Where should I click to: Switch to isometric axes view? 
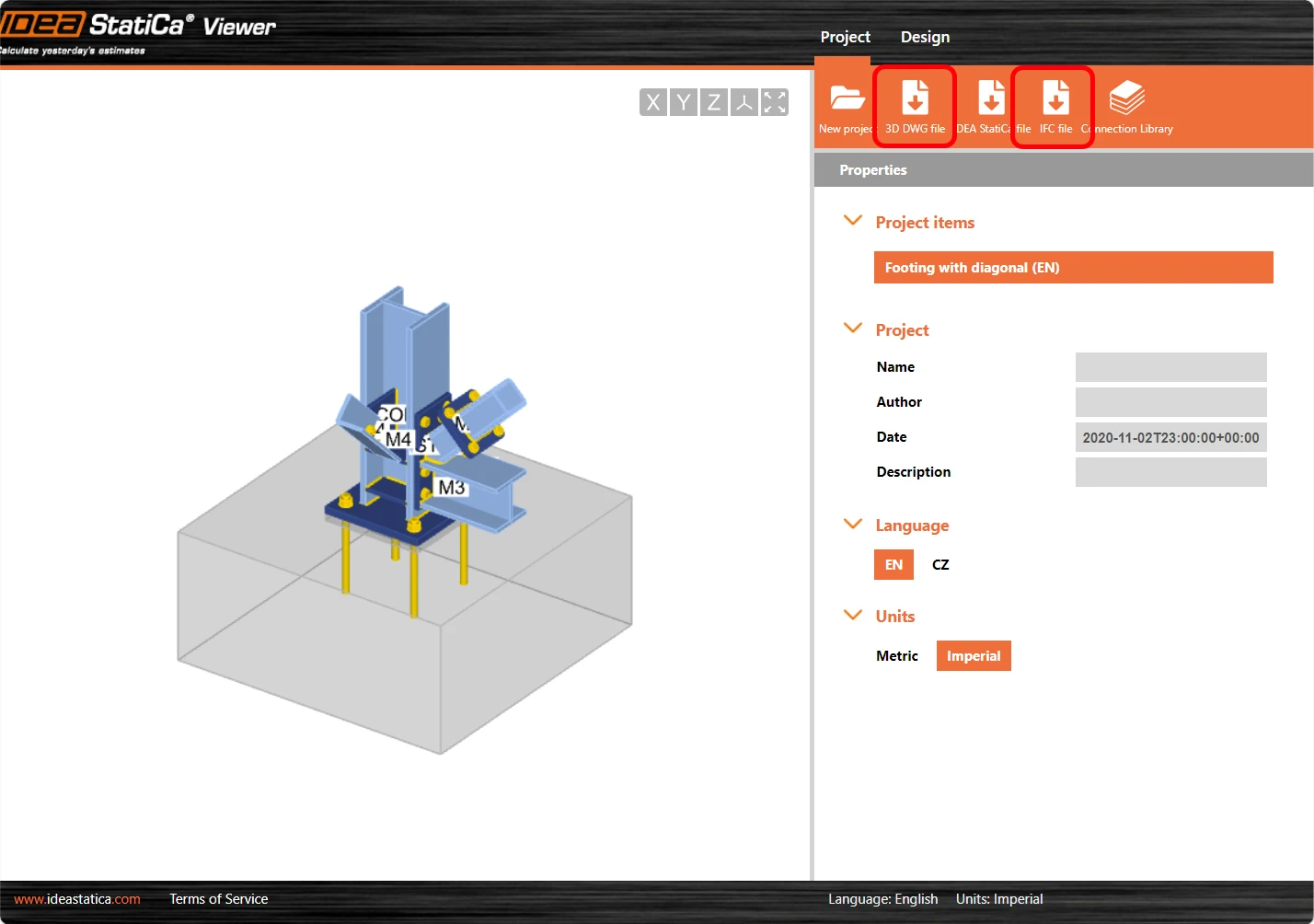[744, 102]
